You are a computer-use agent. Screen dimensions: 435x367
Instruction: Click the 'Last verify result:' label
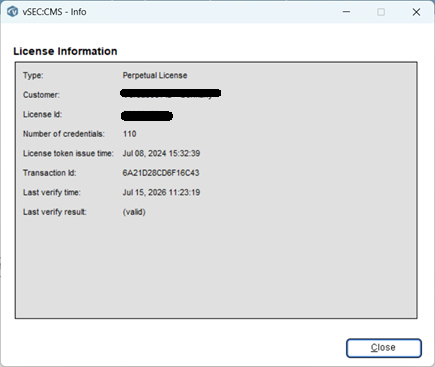[55, 212]
